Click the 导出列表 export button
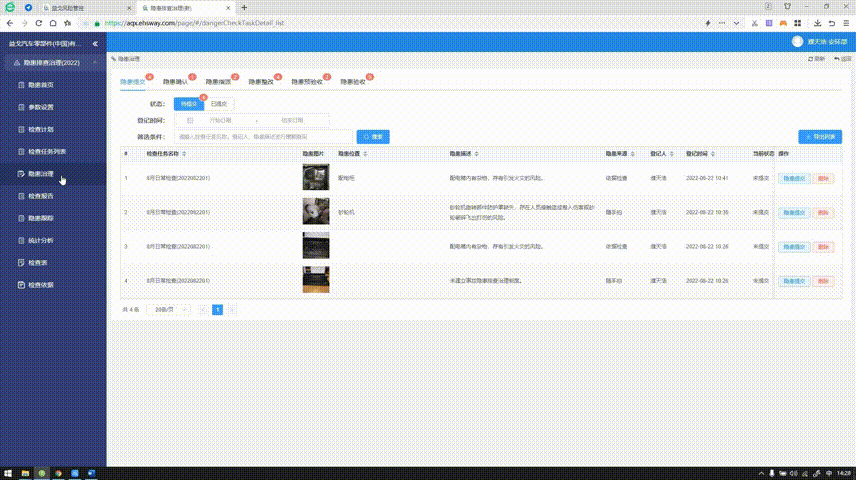 pyautogui.click(x=819, y=136)
